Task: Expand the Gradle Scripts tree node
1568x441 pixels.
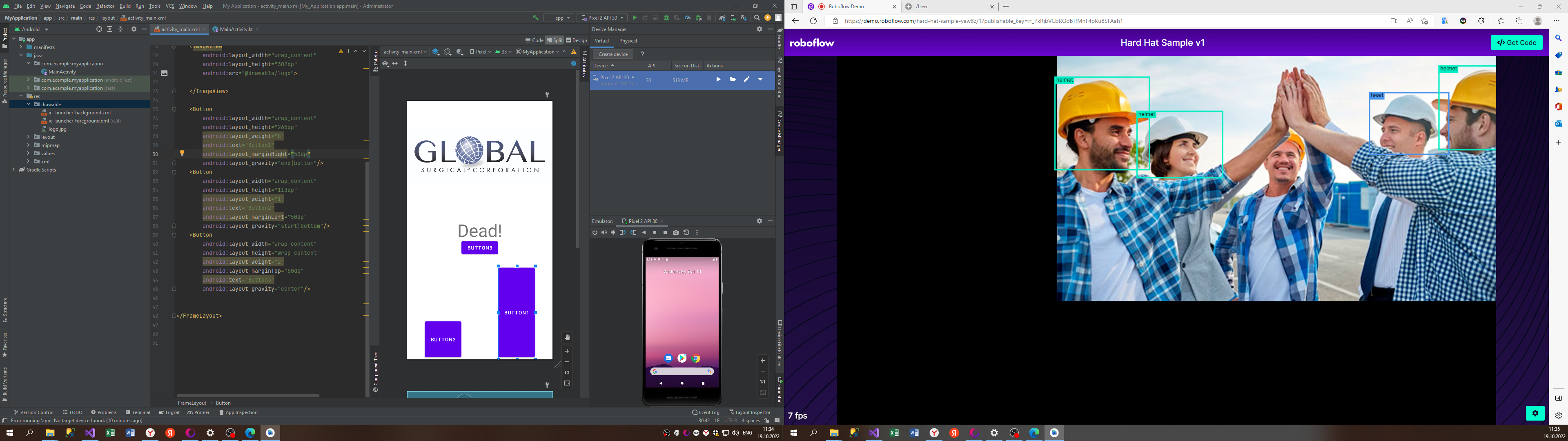Action: 14,170
